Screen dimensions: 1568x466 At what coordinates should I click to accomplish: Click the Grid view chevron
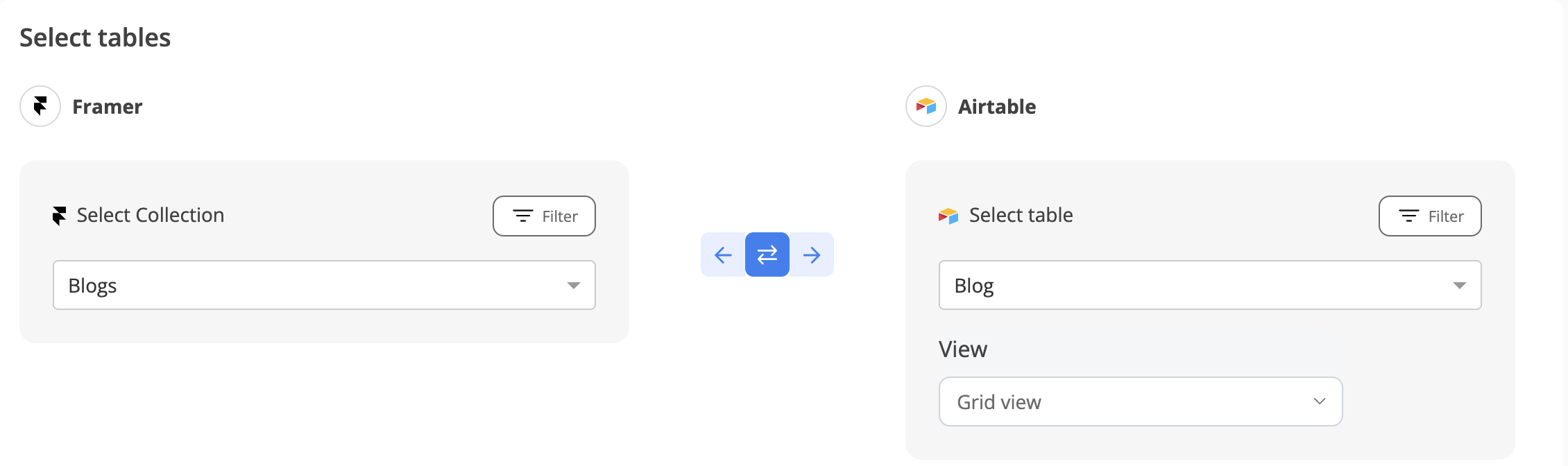click(x=1320, y=402)
